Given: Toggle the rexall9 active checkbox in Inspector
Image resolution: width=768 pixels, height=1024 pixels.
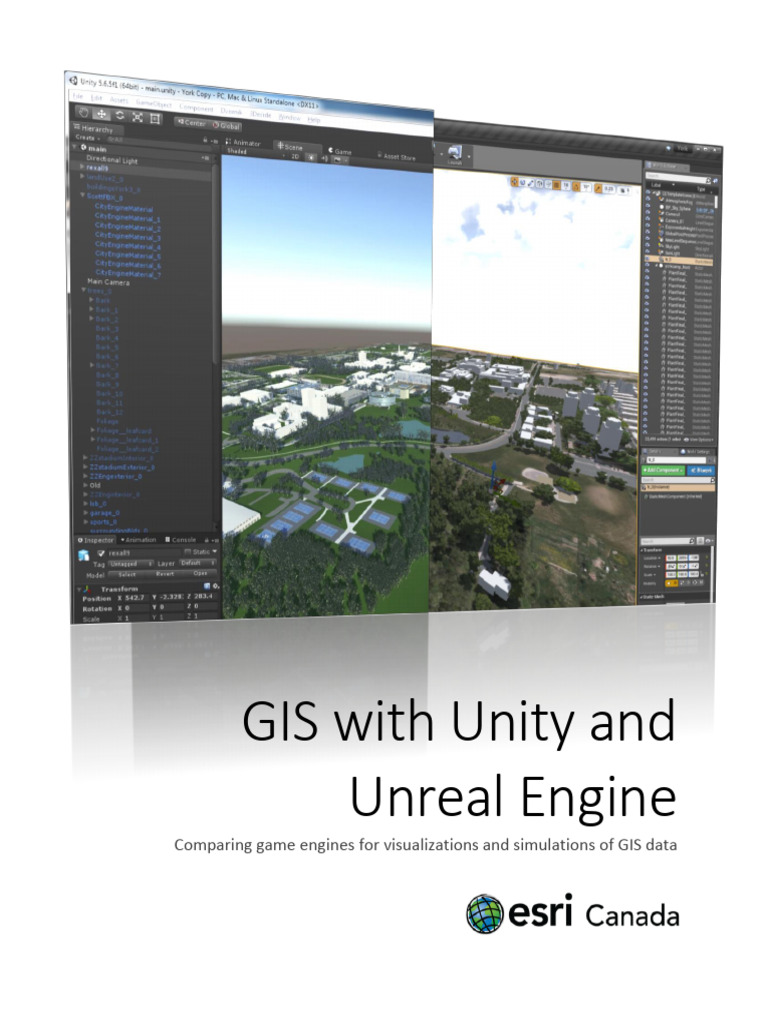Looking at the screenshot, I should 101,551.
